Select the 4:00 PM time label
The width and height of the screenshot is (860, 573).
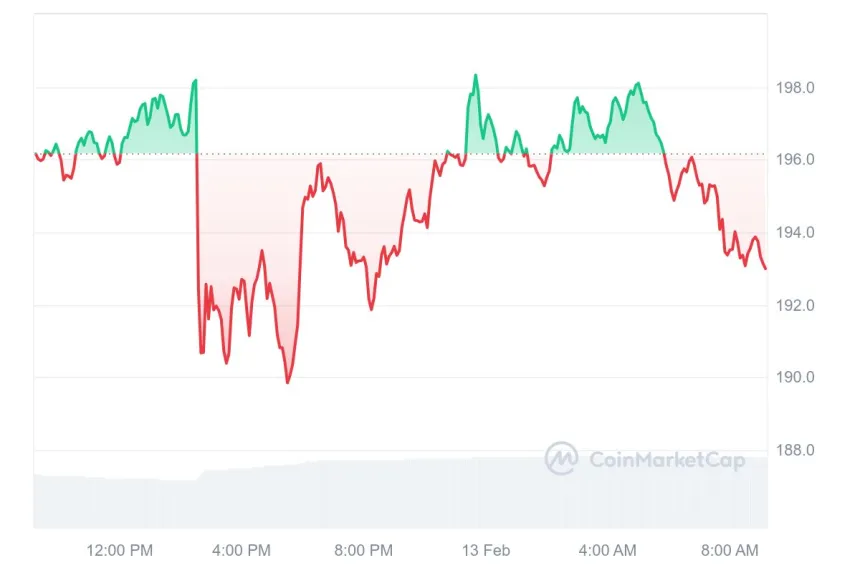244,550
